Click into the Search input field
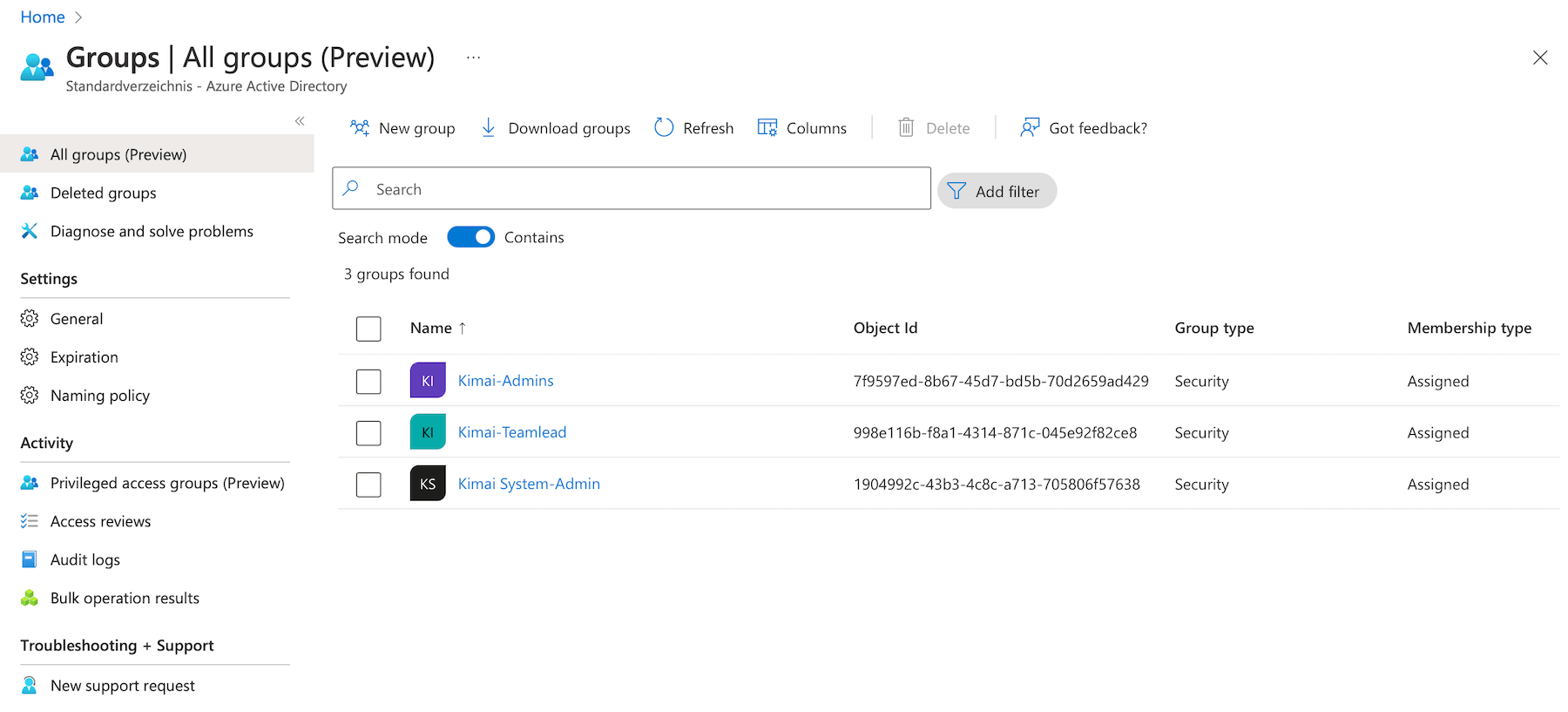Viewport: 1568px width, 712px height. pyautogui.click(x=632, y=188)
